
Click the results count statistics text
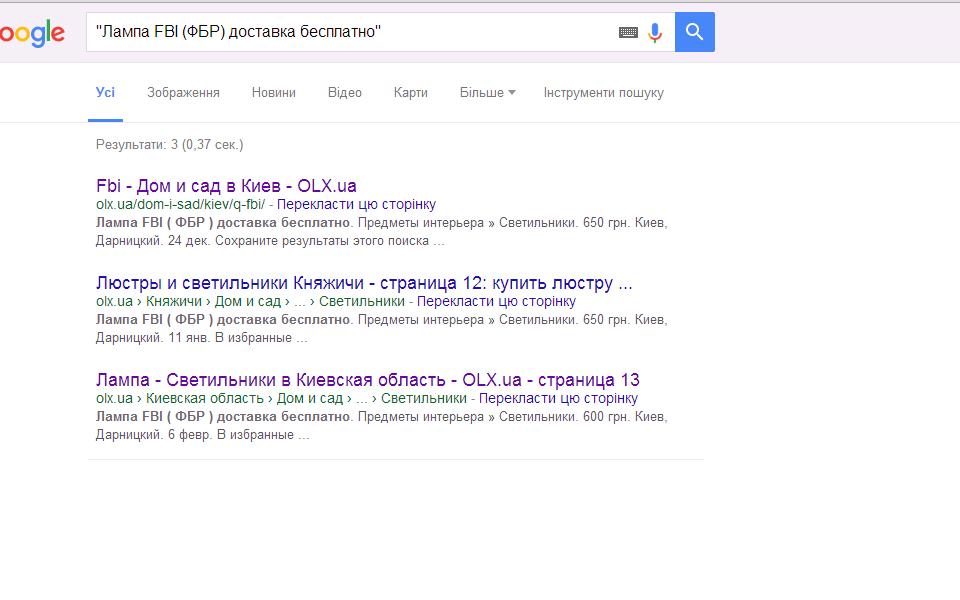coord(169,144)
